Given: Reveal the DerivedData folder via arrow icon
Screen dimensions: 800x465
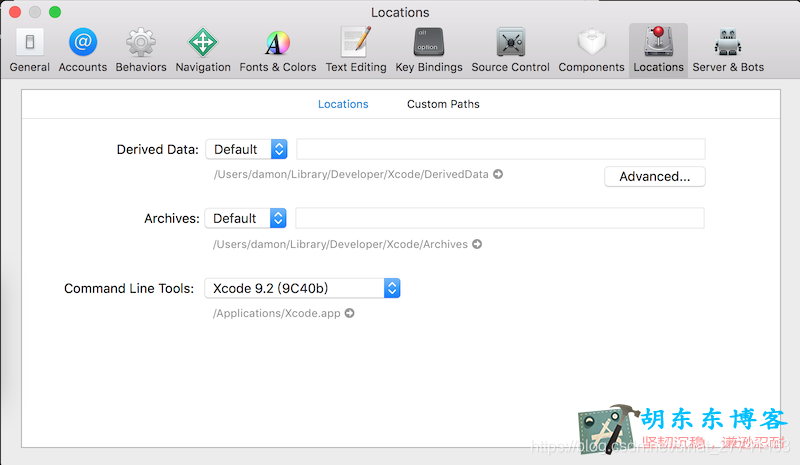Looking at the screenshot, I should pyautogui.click(x=498, y=174).
